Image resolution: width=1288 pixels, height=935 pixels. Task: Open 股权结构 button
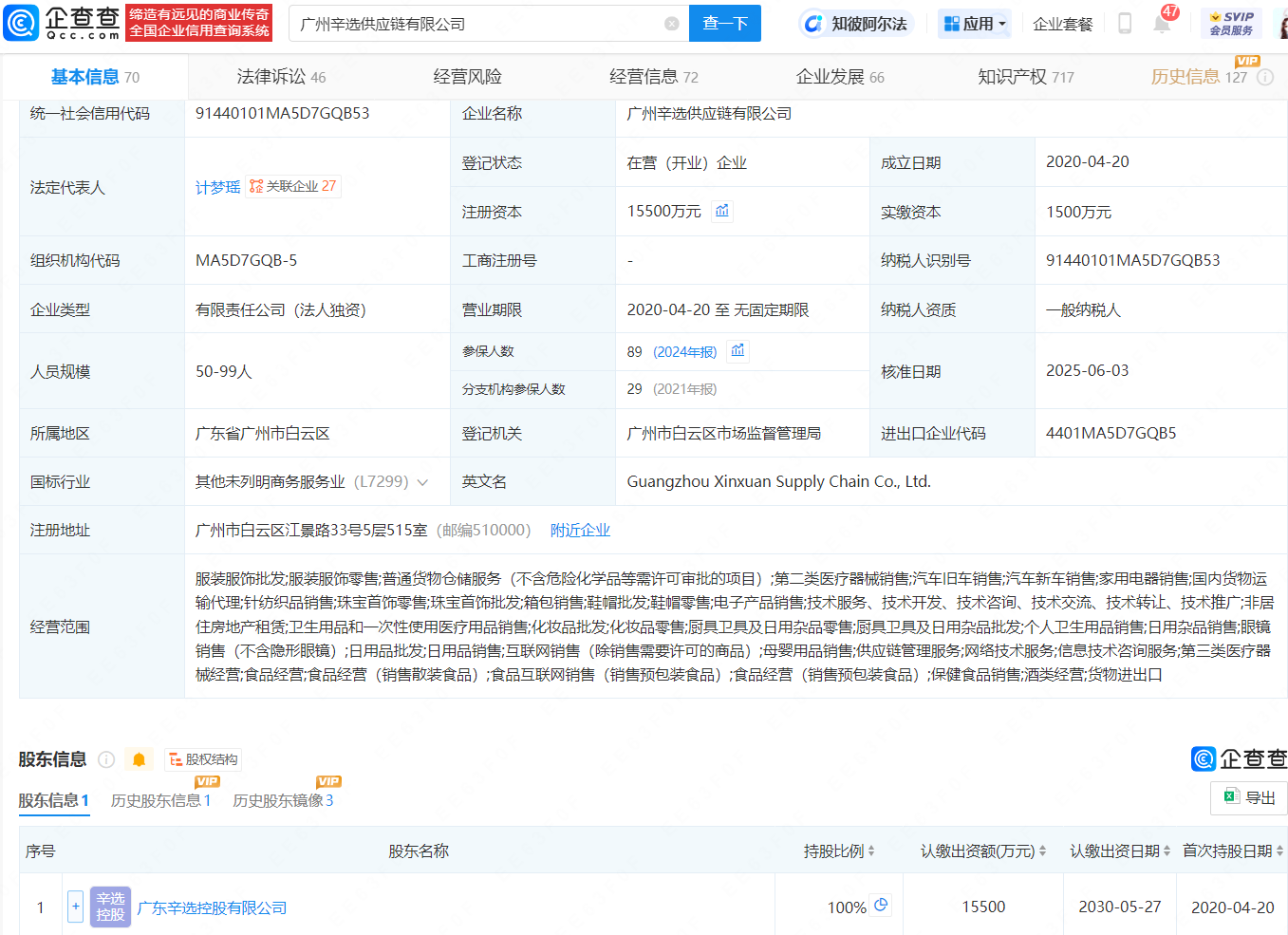(203, 759)
